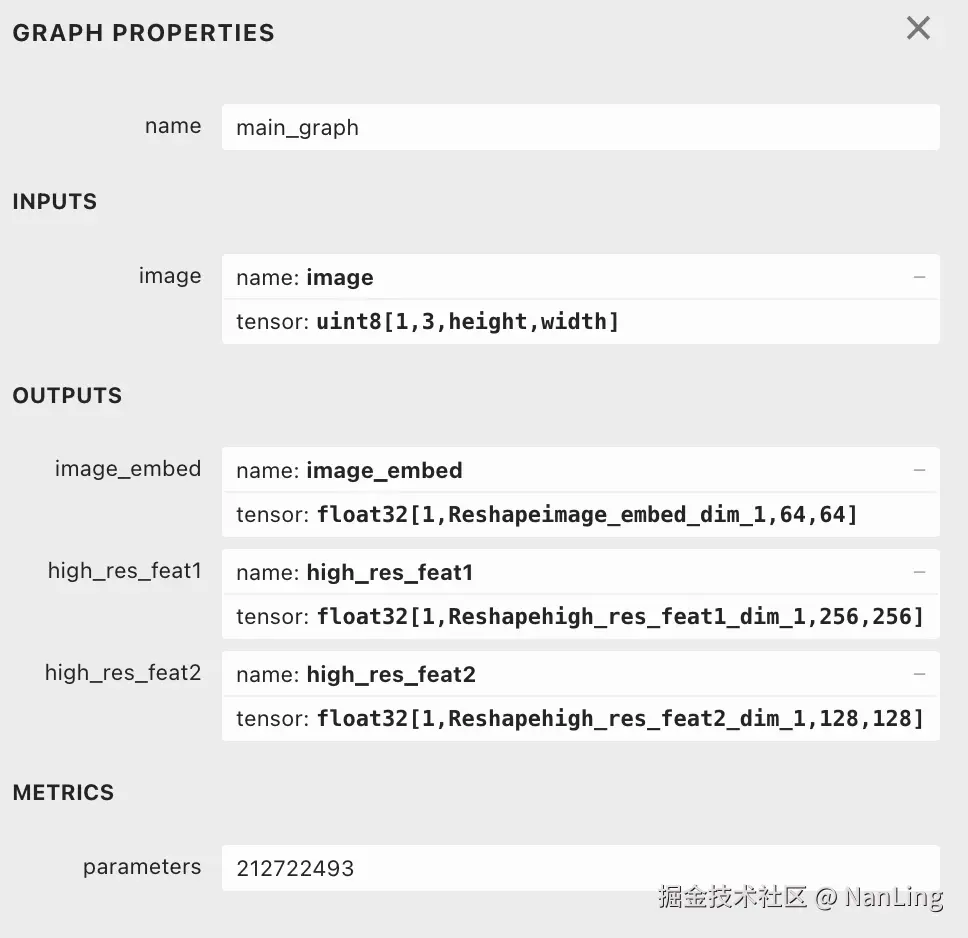The height and width of the screenshot is (938, 968).
Task: Click the main_graph name field
Action: click(580, 128)
